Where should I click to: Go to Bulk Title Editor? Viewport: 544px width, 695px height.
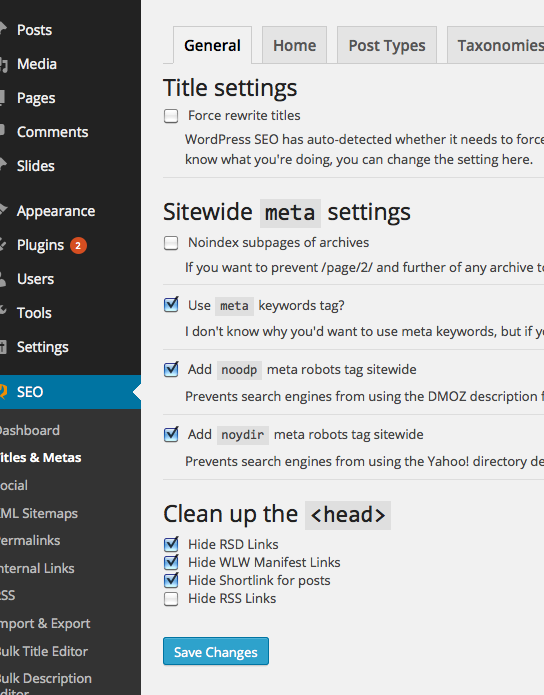click(43, 652)
